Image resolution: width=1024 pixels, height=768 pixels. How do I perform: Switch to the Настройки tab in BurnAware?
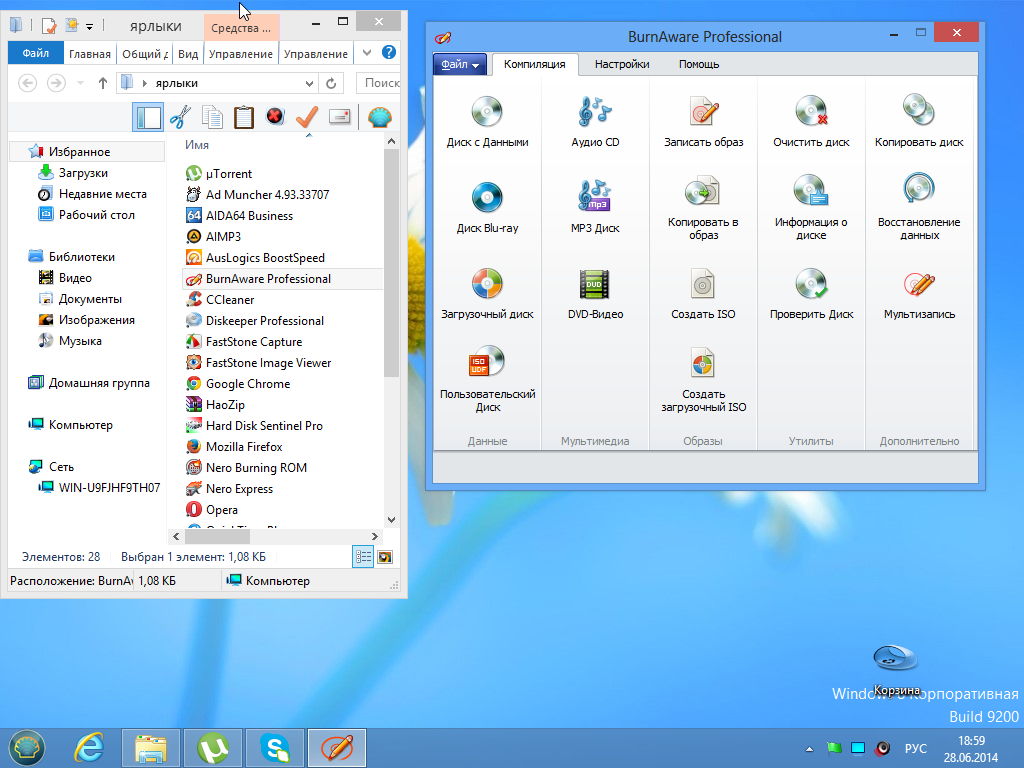pos(622,64)
